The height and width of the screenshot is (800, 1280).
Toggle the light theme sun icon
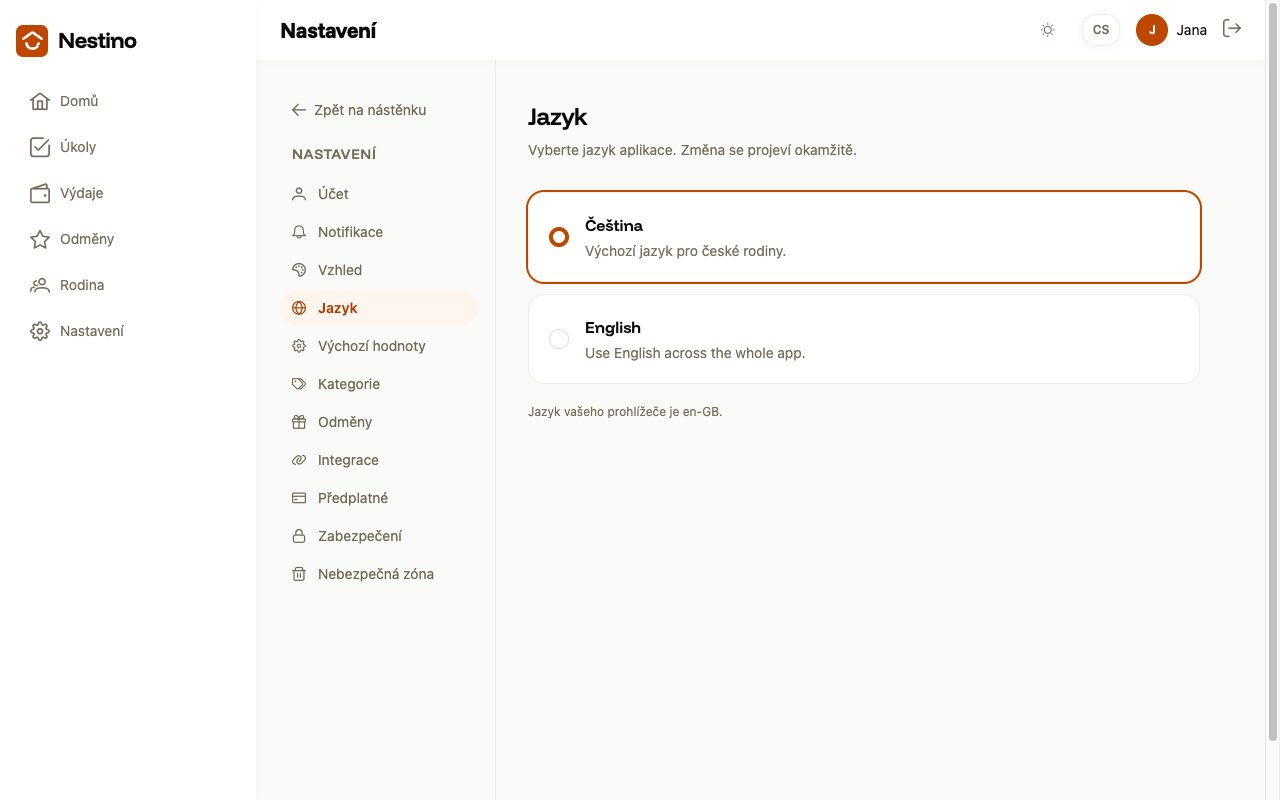click(1048, 30)
